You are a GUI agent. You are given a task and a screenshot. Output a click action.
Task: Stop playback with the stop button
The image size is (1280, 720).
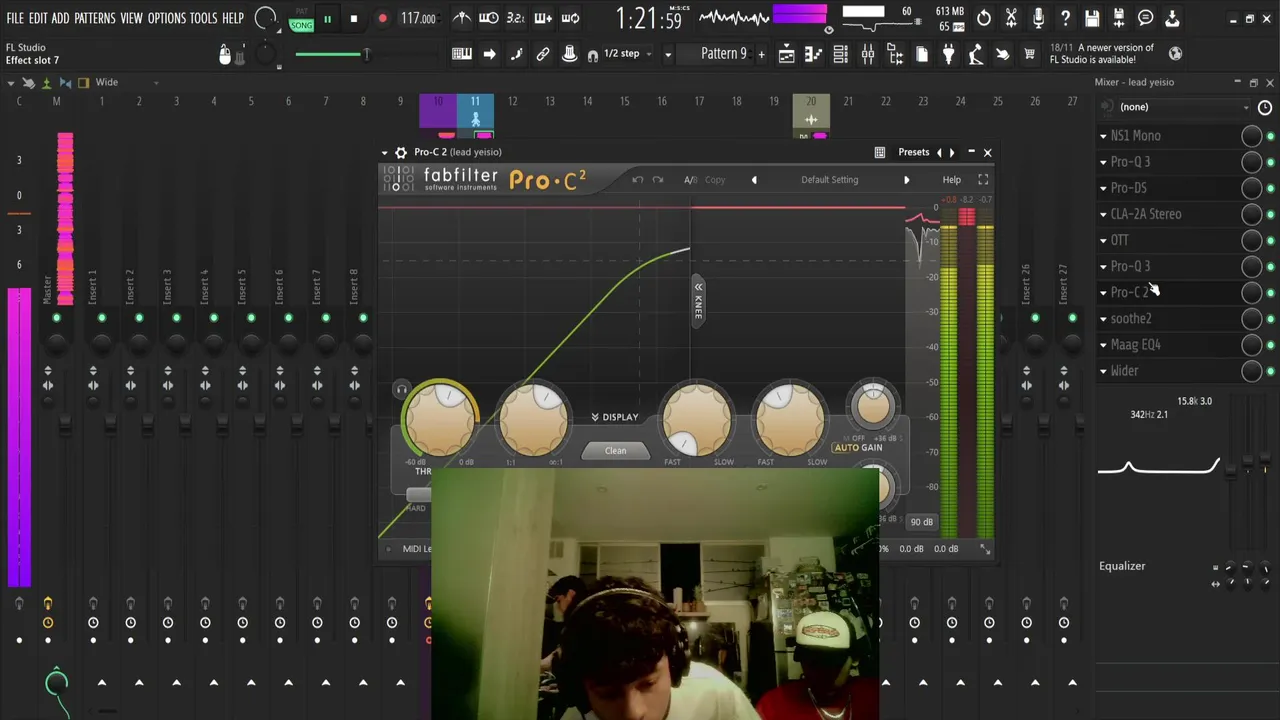point(354,19)
